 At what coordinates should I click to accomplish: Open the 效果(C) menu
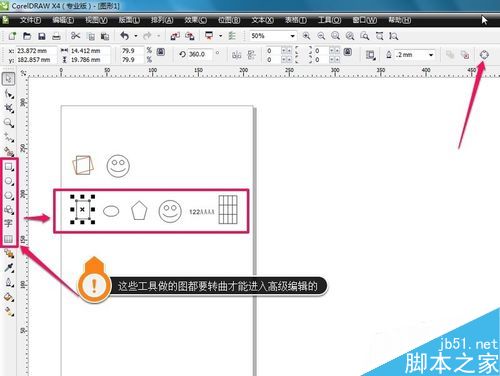[196, 20]
